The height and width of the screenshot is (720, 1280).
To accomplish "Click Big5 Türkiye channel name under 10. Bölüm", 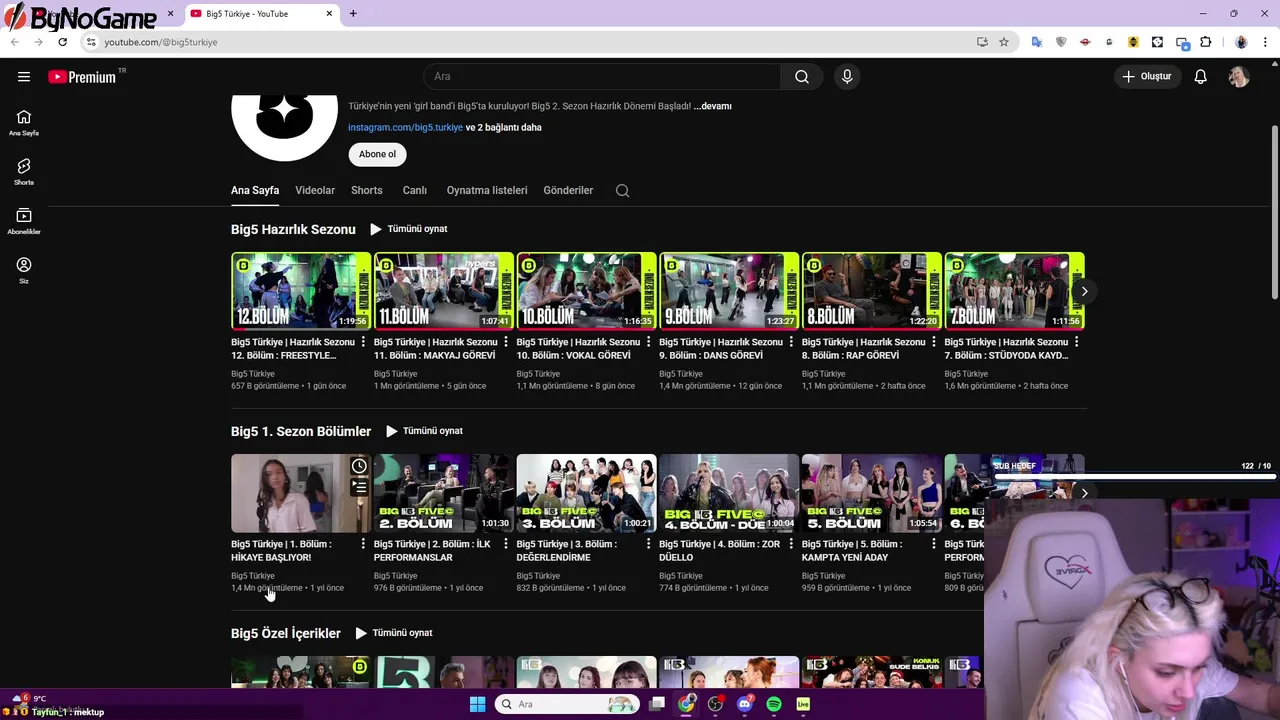I will click(538, 374).
